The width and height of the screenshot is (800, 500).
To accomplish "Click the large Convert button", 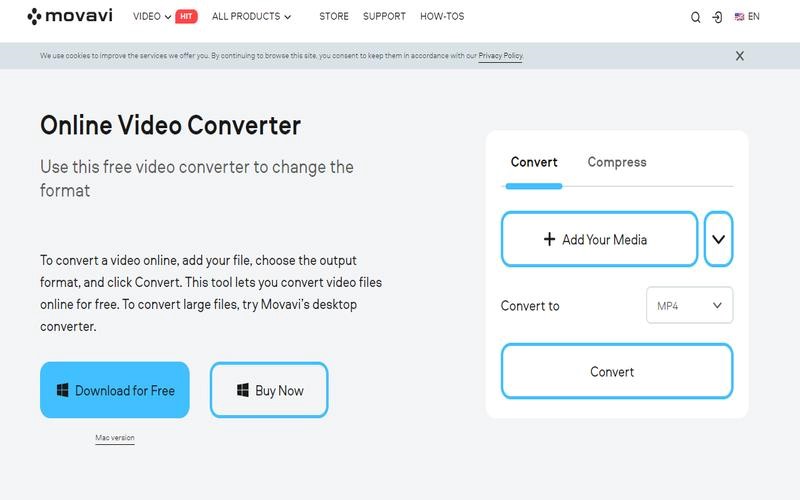I will (617, 371).
